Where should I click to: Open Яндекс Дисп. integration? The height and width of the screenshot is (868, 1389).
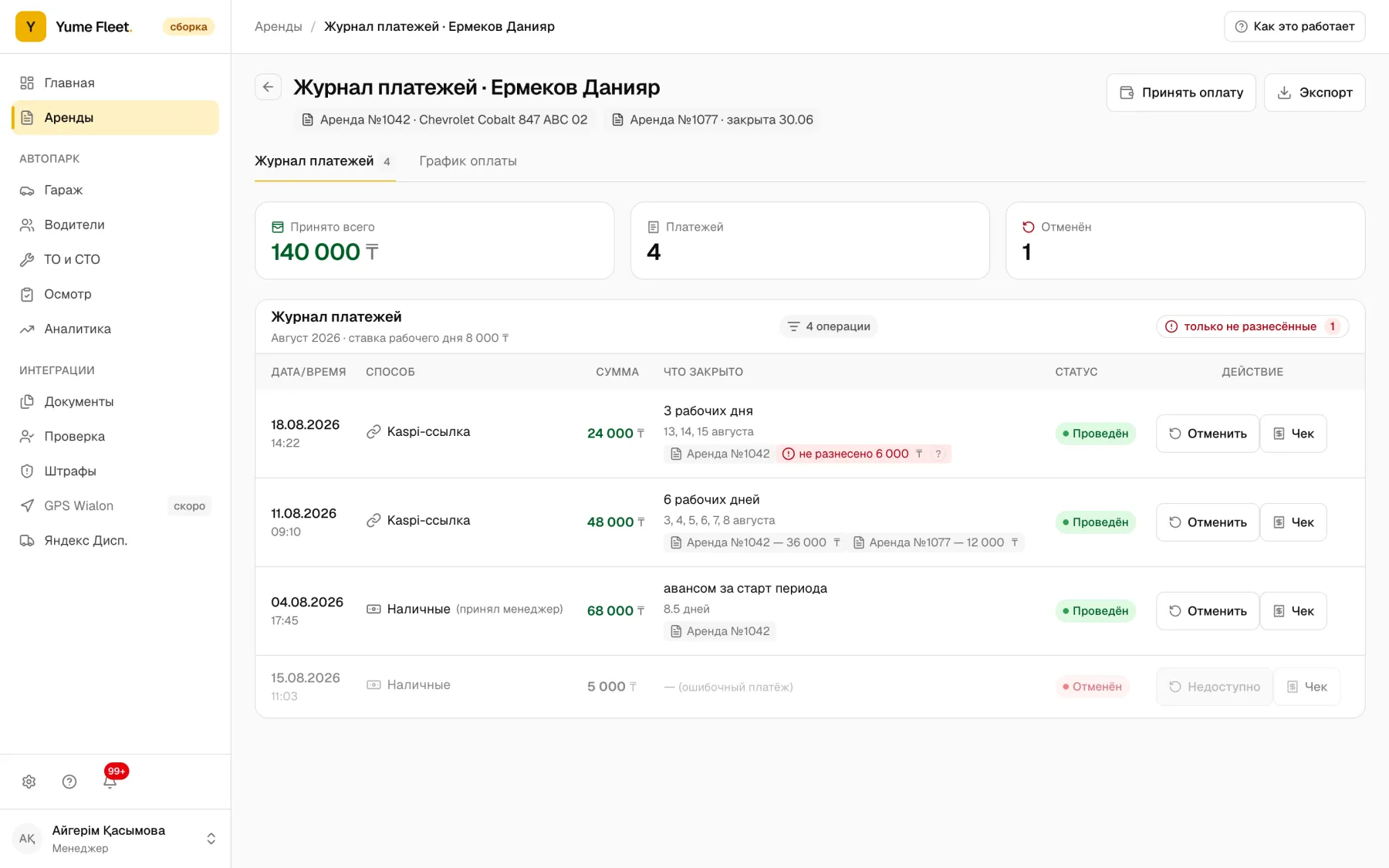click(116, 540)
